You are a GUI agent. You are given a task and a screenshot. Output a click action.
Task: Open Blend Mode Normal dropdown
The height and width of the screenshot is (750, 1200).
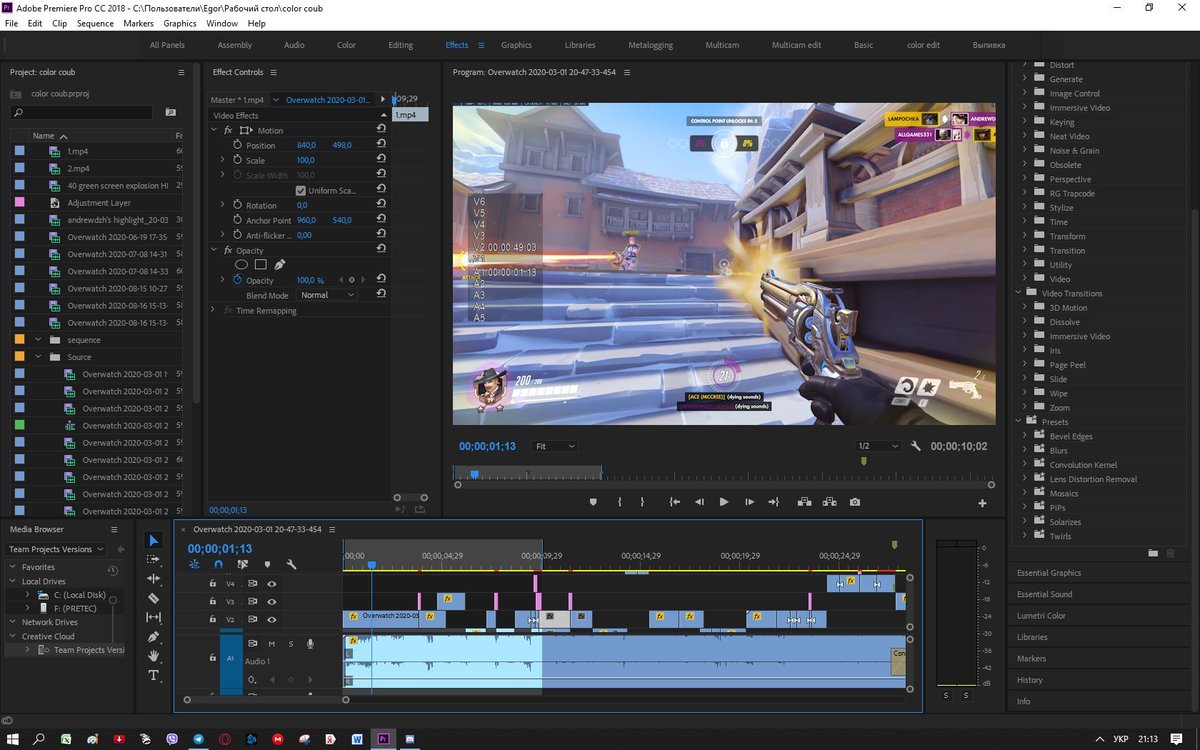click(x=327, y=295)
